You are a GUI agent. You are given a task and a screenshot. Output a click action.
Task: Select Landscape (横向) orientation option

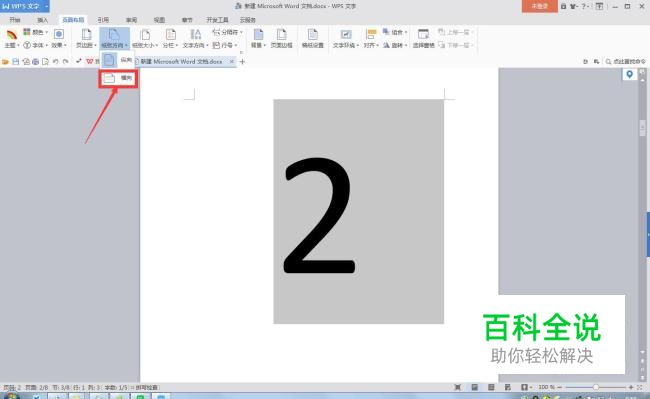[x=118, y=78]
